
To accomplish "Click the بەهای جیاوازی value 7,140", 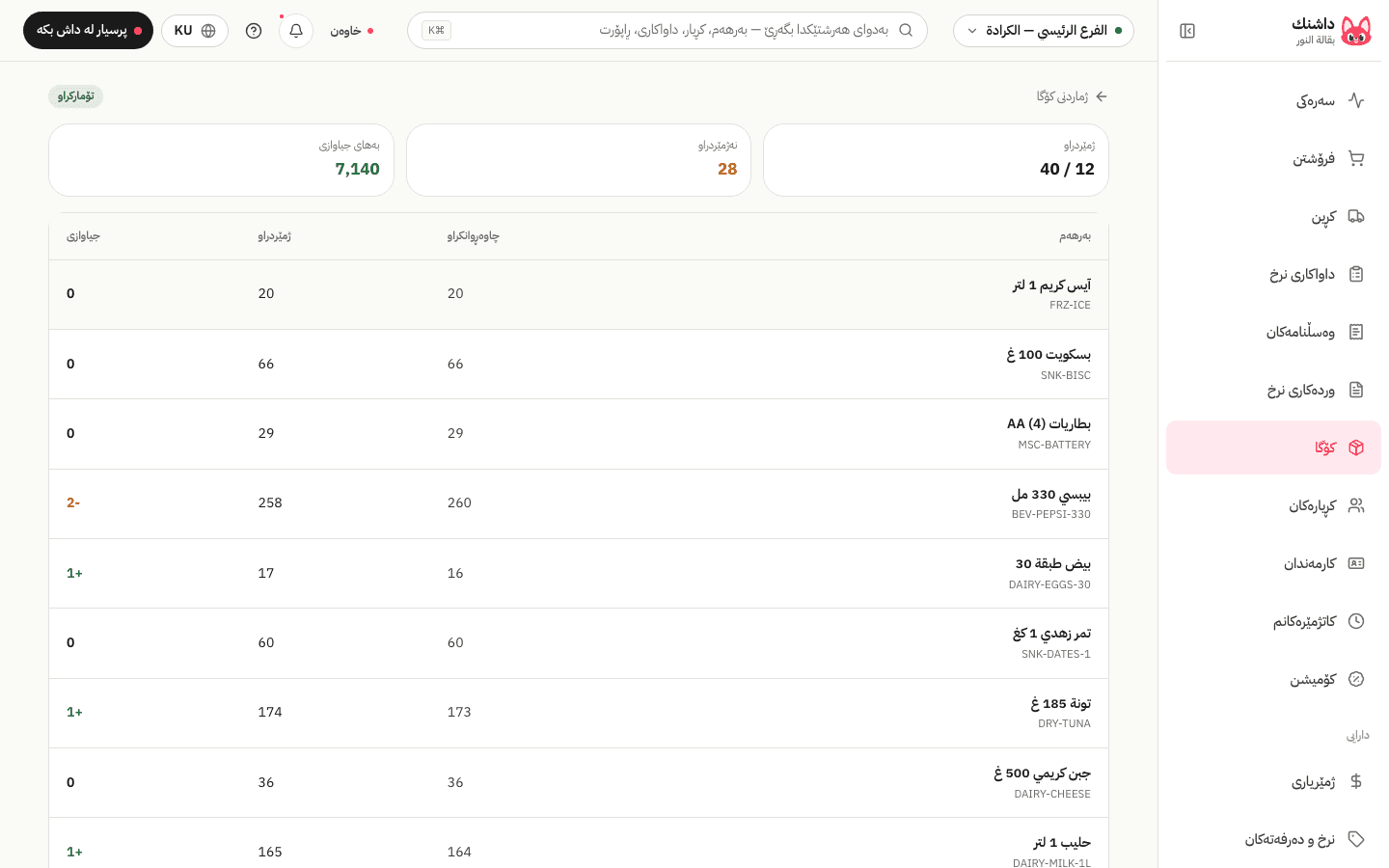I will (x=357, y=170).
